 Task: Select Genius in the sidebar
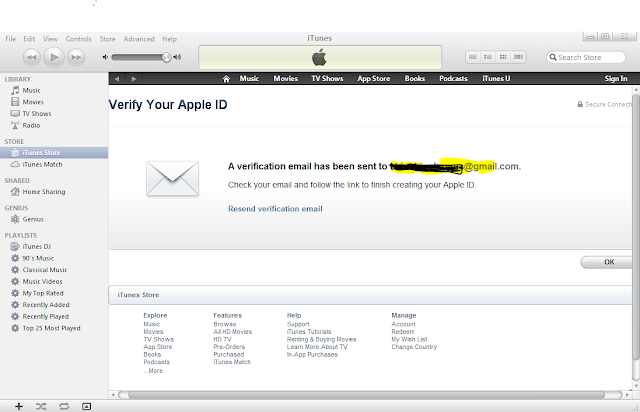tap(33, 219)
